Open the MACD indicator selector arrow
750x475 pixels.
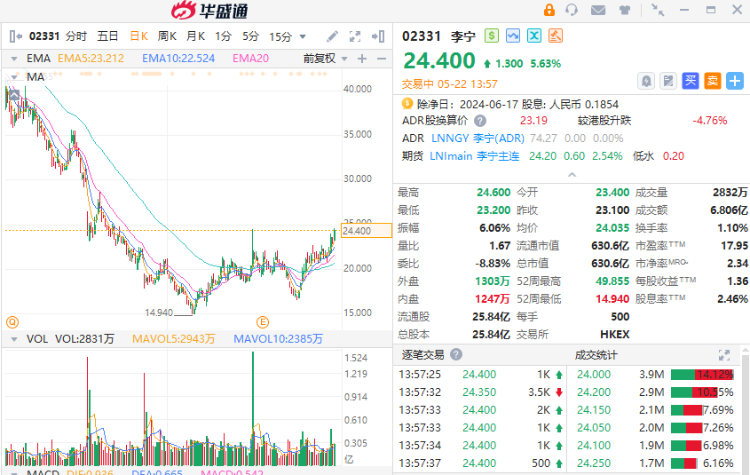tap(14, 473)
